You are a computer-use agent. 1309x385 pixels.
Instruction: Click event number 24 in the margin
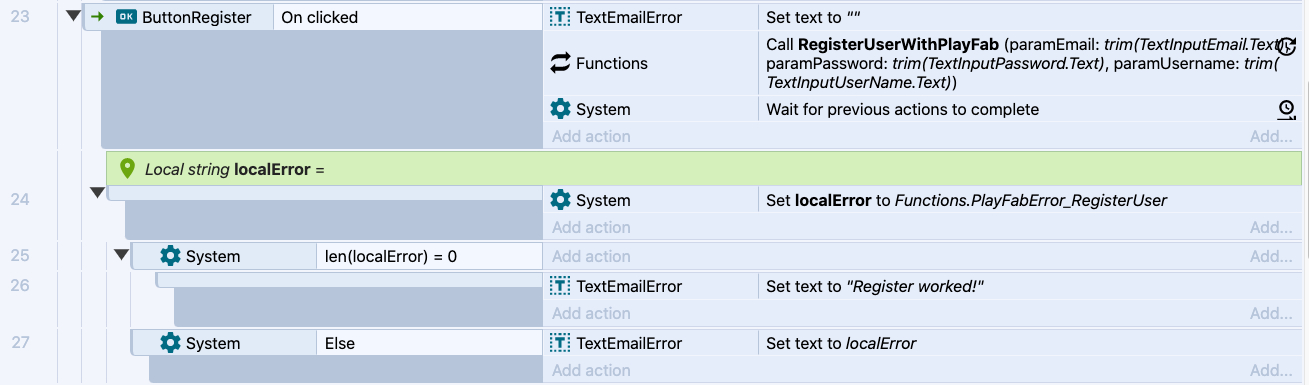pyautogui.click(x=20, y=199)
